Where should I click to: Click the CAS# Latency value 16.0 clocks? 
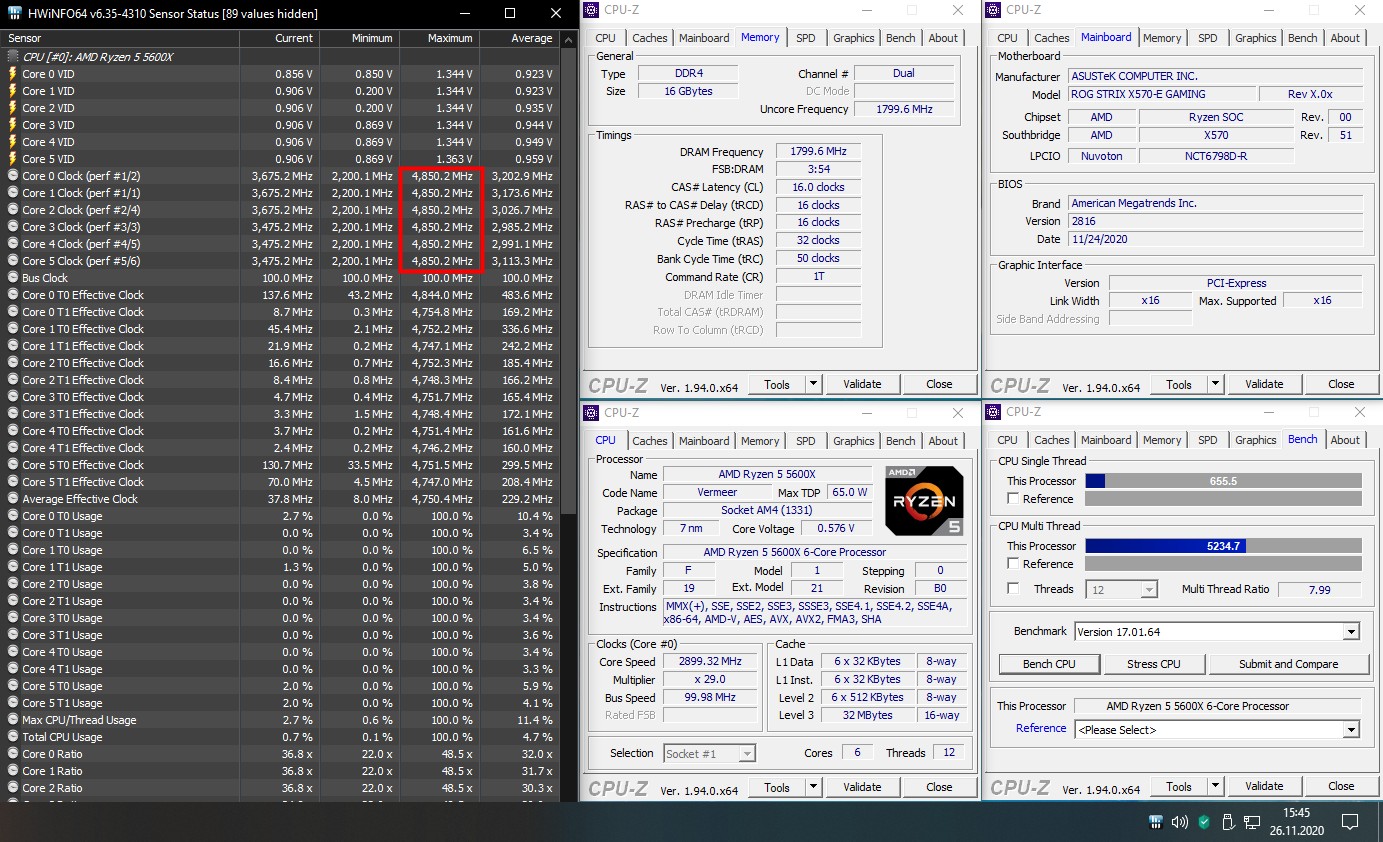click(x=817, y=187)
